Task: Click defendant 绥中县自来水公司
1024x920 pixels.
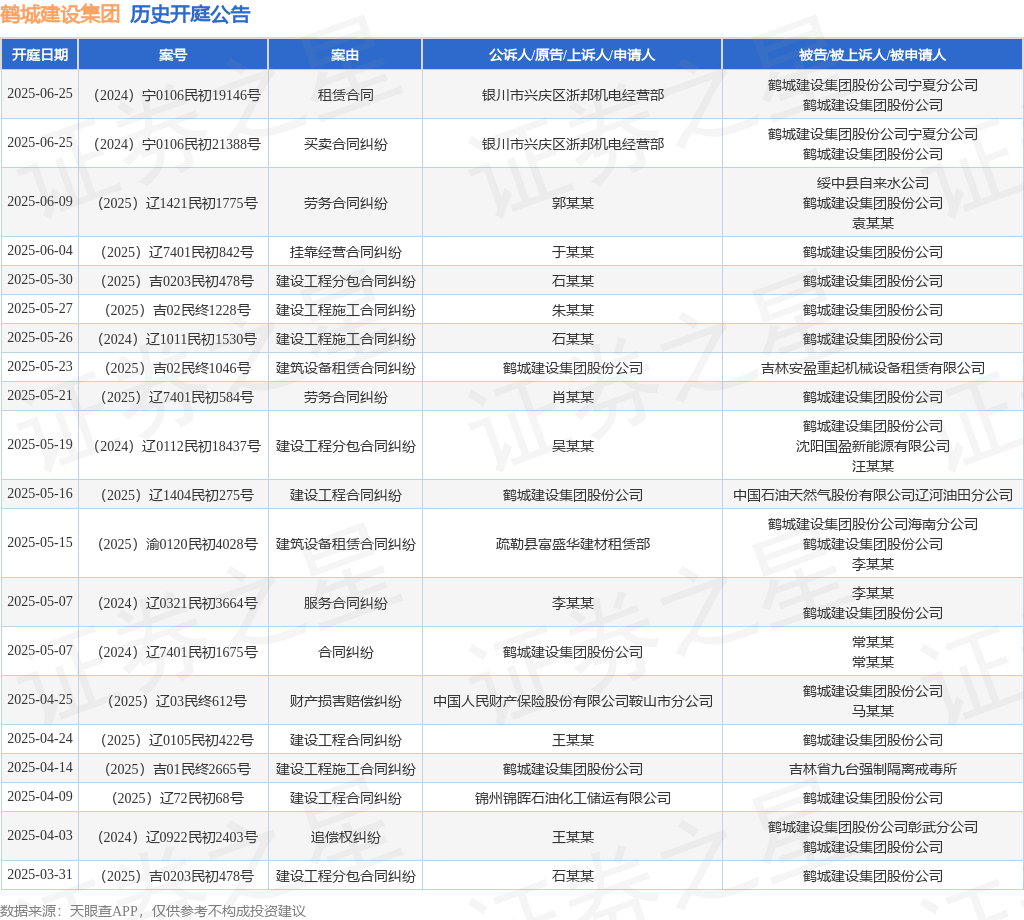Action: (x=872, y=183)
